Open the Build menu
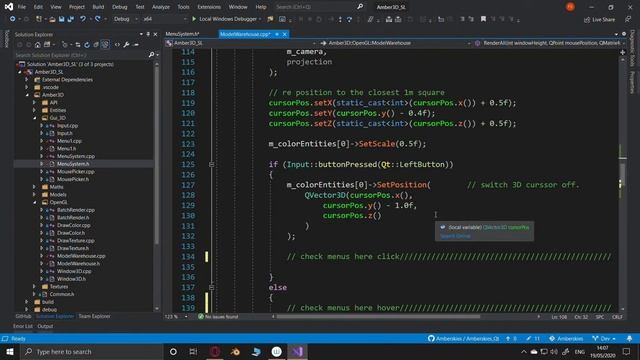Image resolution: width=640 pixels, height=360 pixels. tap(98, 7)
